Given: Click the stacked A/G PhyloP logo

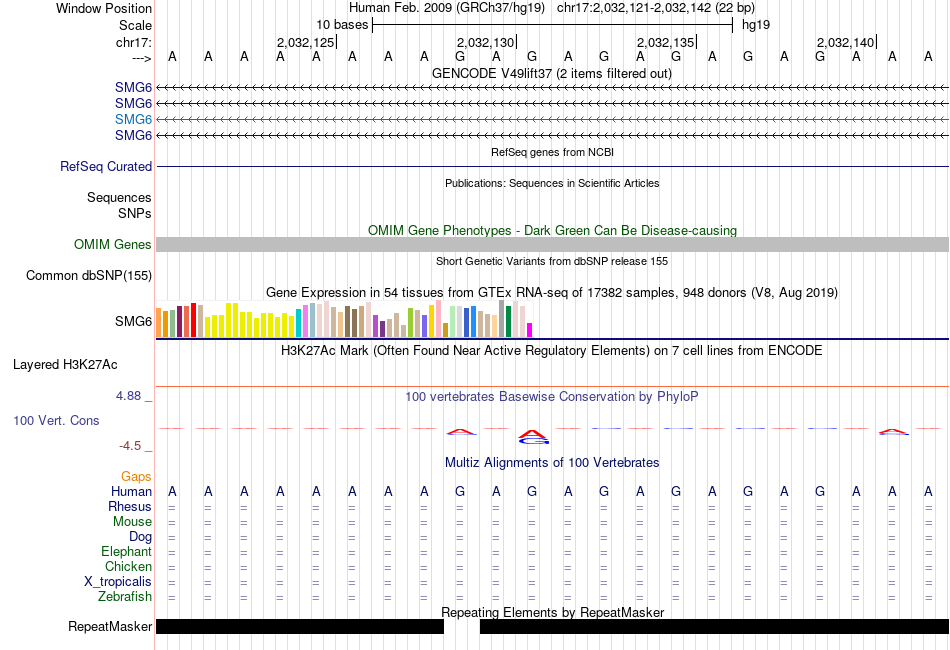Looking at the screenshot, I should (x=533, y=436).
